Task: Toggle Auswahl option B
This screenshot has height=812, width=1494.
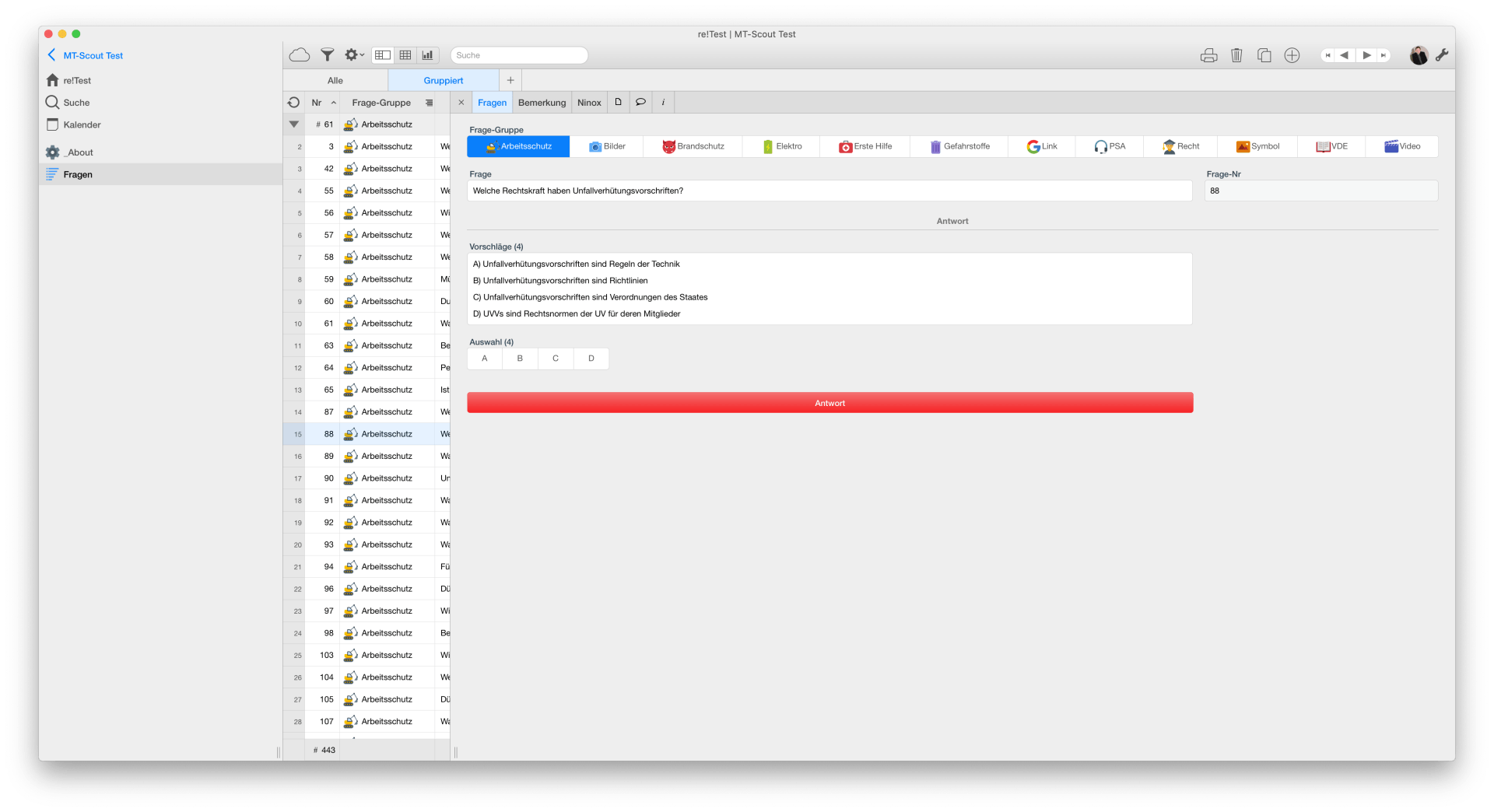Action: click(x=520, y=359)
